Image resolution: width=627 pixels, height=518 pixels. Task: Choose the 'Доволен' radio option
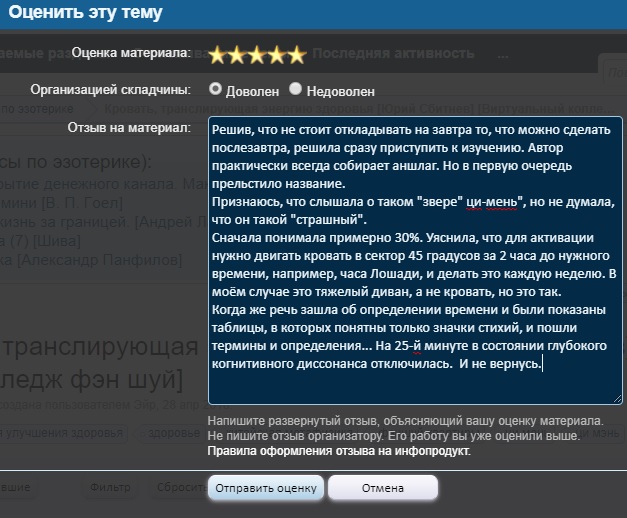point(215,89)
